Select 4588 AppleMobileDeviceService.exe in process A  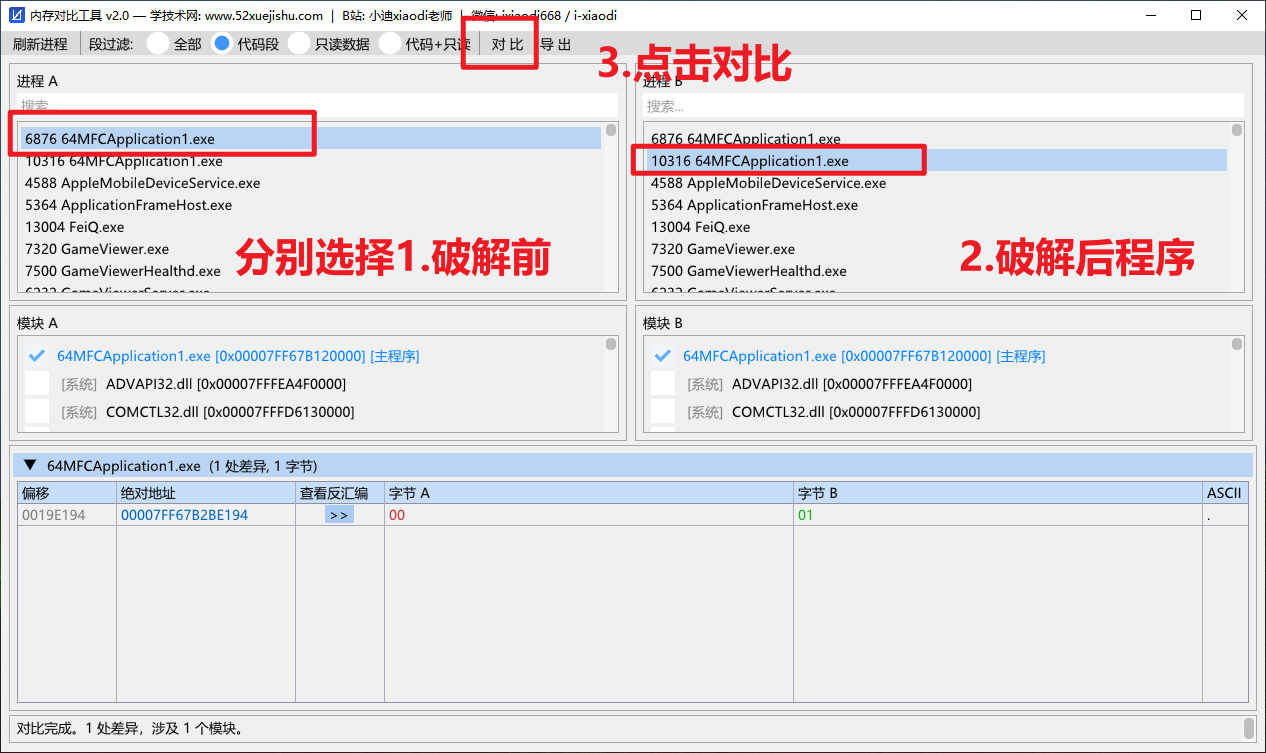click(x=310, y=183)
